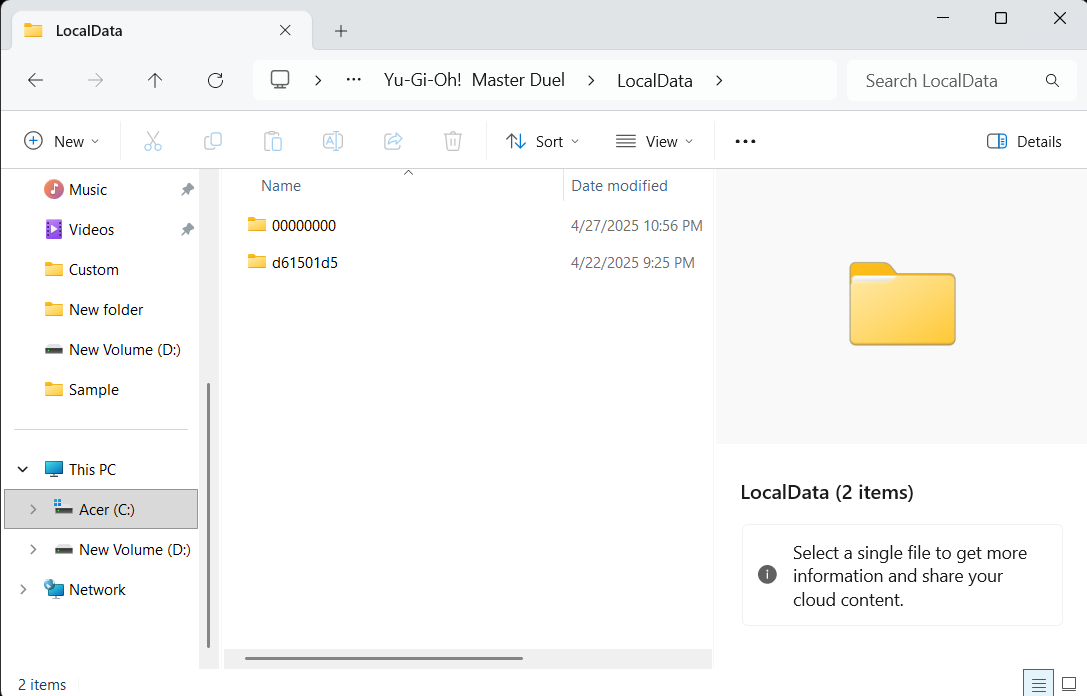Screen dimensions: 1087x696
Task: Click the 4/22/2025 9:25 PM date cell
Action: pos(632,263)
